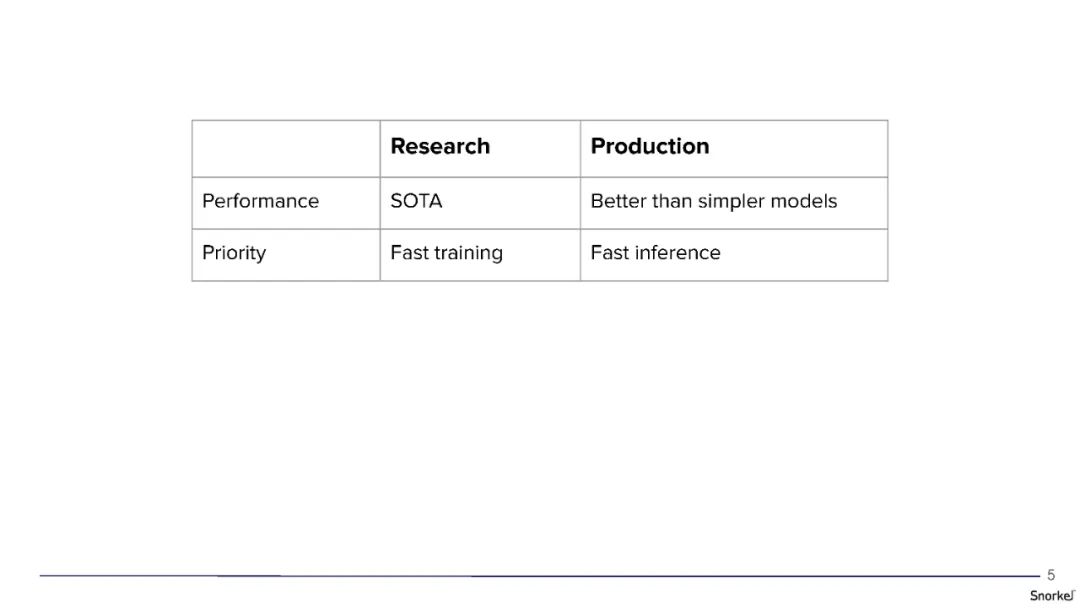Select the empty top-left table cell
This screenshot has width=1080, height=608.
click(x=286, y=149)
